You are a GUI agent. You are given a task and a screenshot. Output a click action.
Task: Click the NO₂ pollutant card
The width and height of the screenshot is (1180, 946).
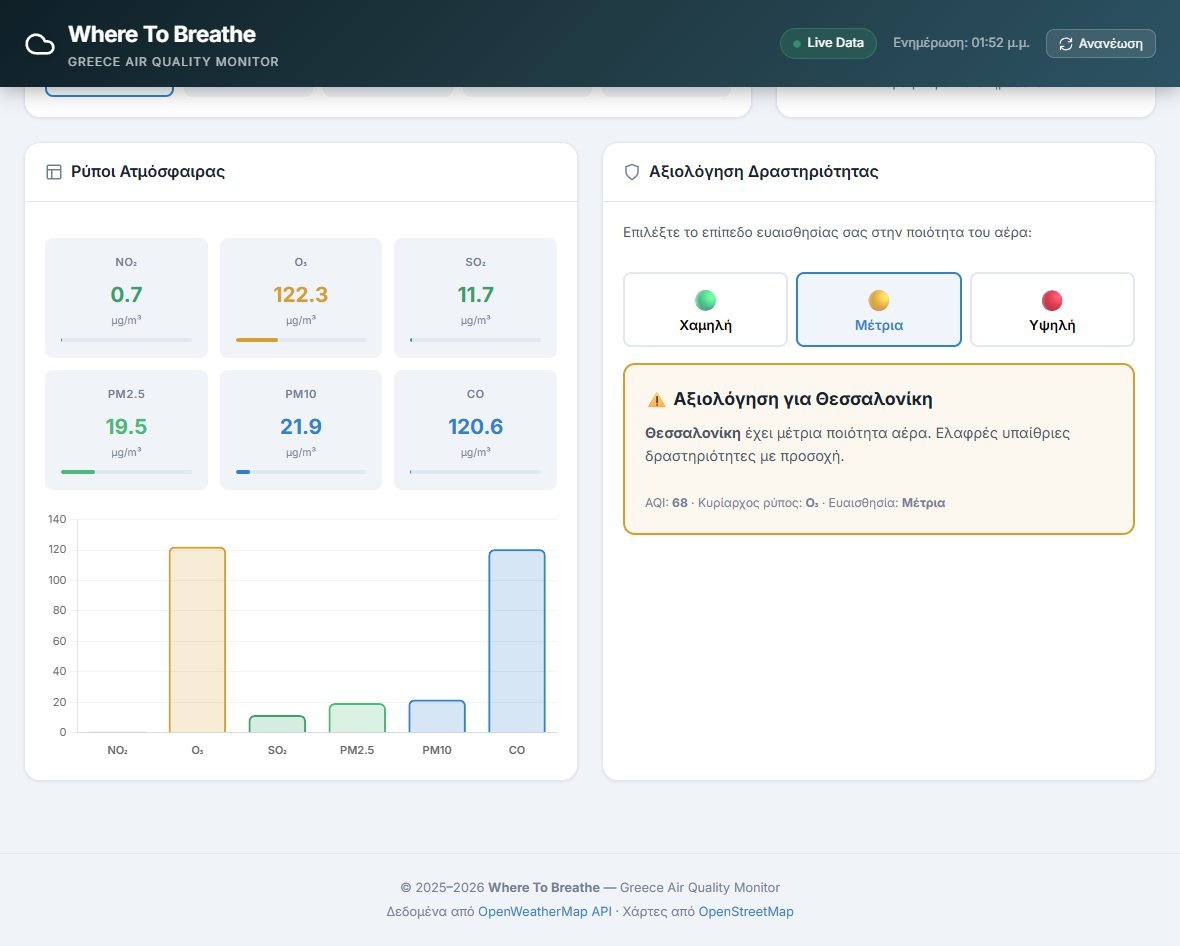click(x=126, y=298)
